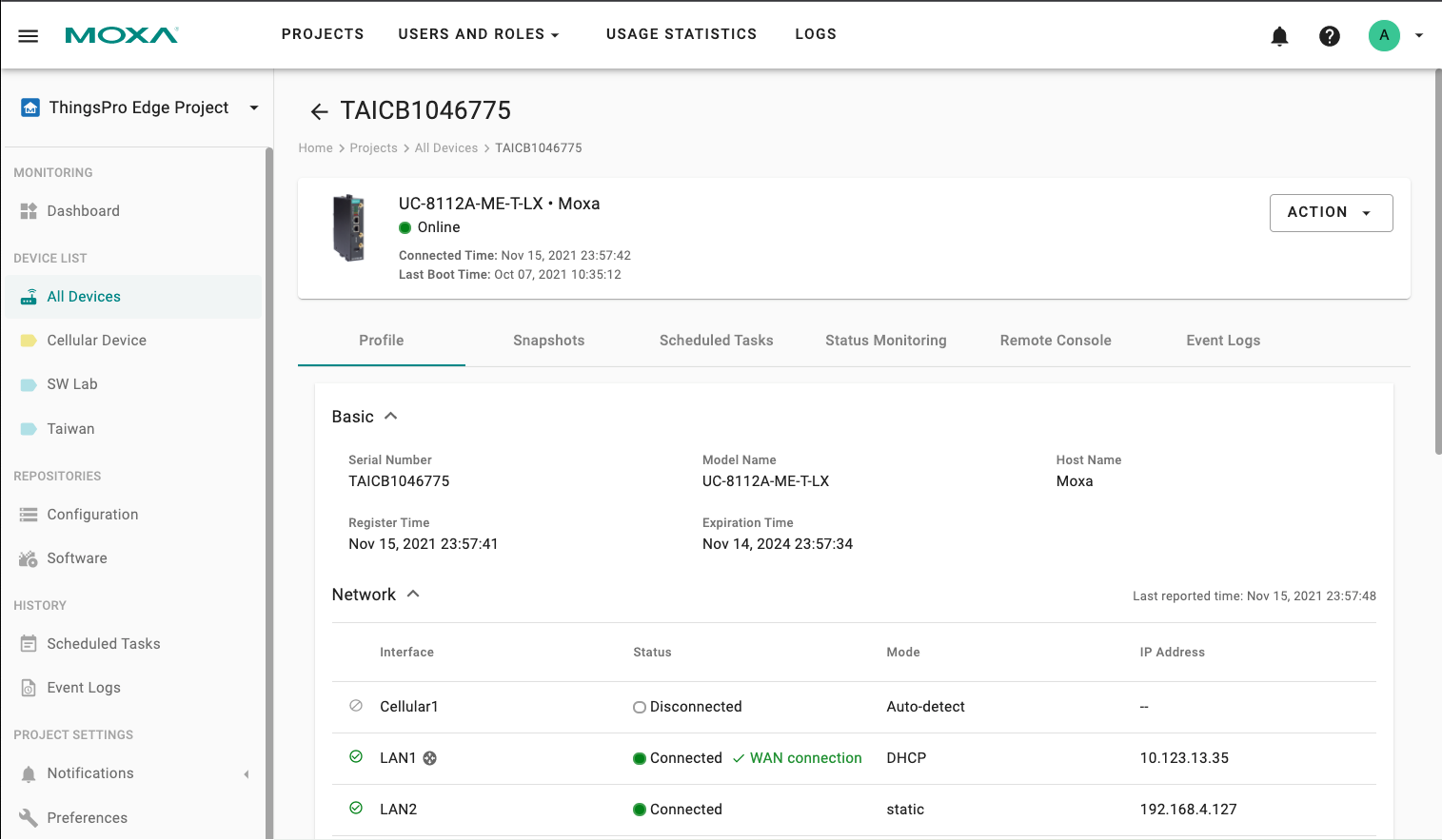The height and width of the screenshot is (840, 1442).
Task: Open the notifications bell in header
Action: [1280, 36]
